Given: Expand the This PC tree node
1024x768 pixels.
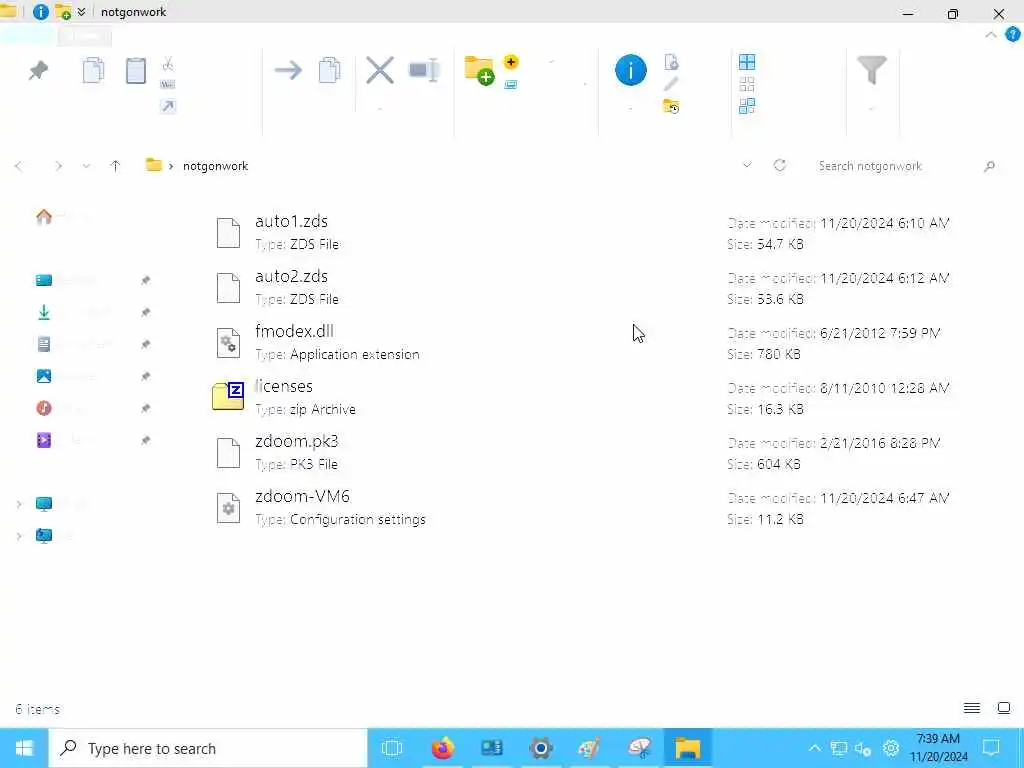Looking at the screenshot, I should click(x=19, y=504).
